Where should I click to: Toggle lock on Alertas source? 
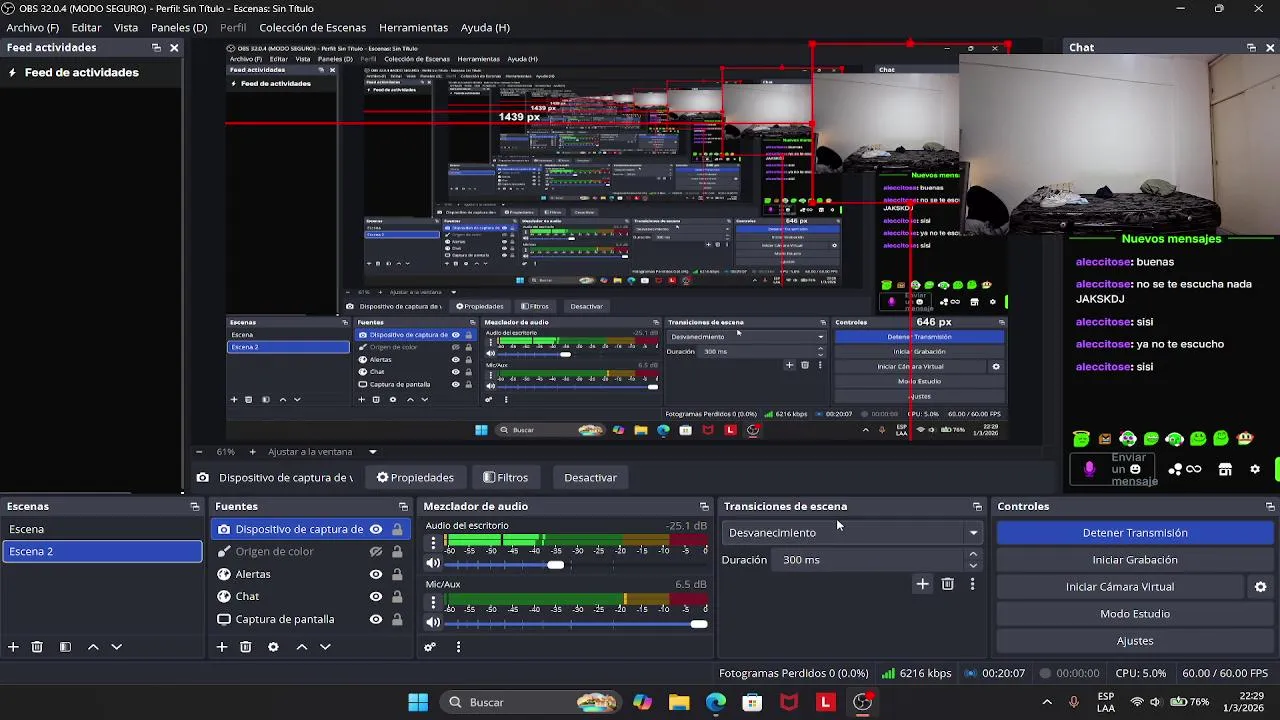pyautogui.click(x=397, y=574)
